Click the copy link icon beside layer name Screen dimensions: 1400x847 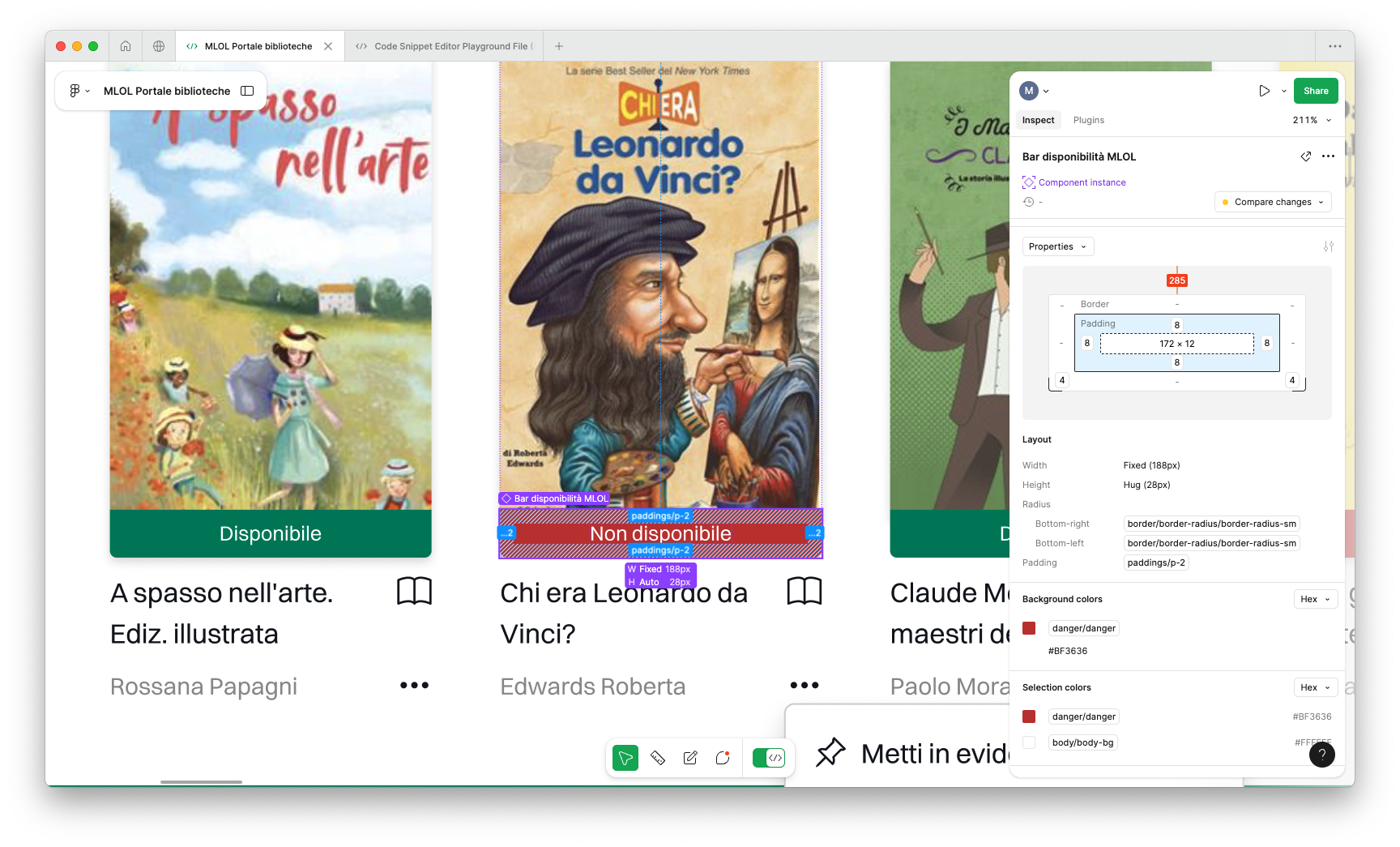click(1305, 156)
